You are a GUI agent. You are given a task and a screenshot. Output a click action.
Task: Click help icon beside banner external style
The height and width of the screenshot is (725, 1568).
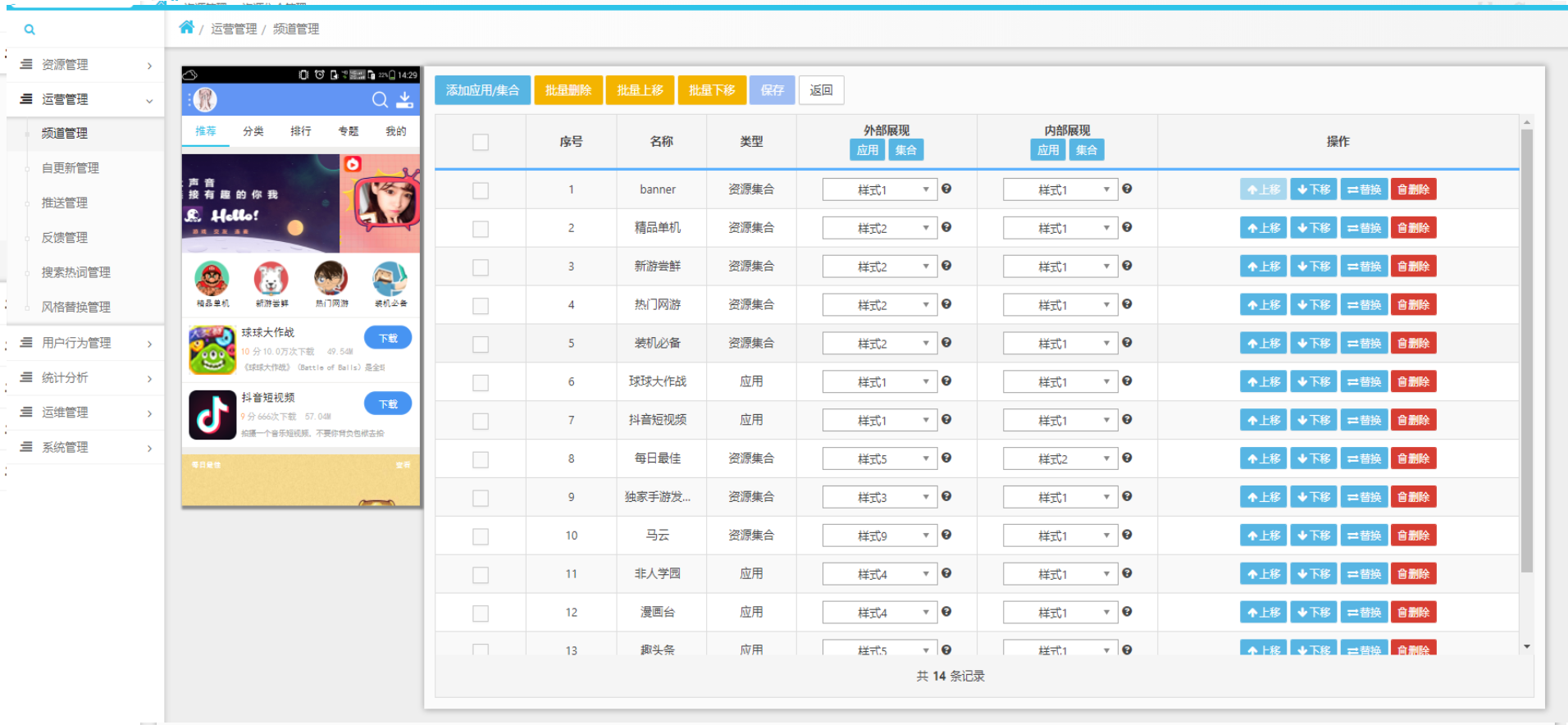pyautogui.click(x=946, y=189)
